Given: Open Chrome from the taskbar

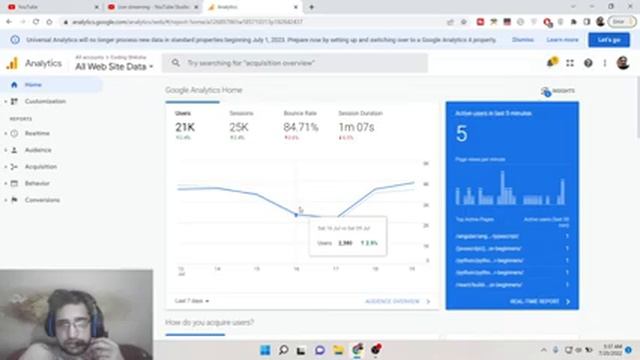Looking at the screenshot, I should click(x=358, y=350).
